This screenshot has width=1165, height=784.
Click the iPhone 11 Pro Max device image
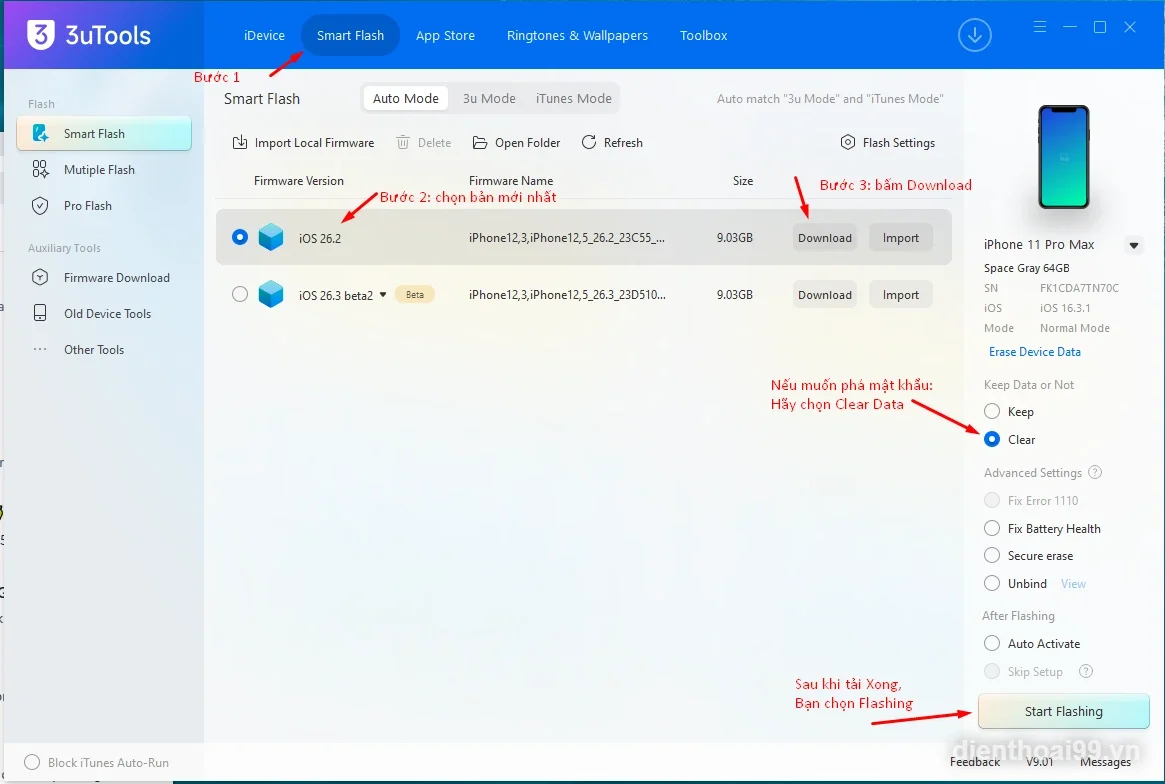(x=1064, y=157)
